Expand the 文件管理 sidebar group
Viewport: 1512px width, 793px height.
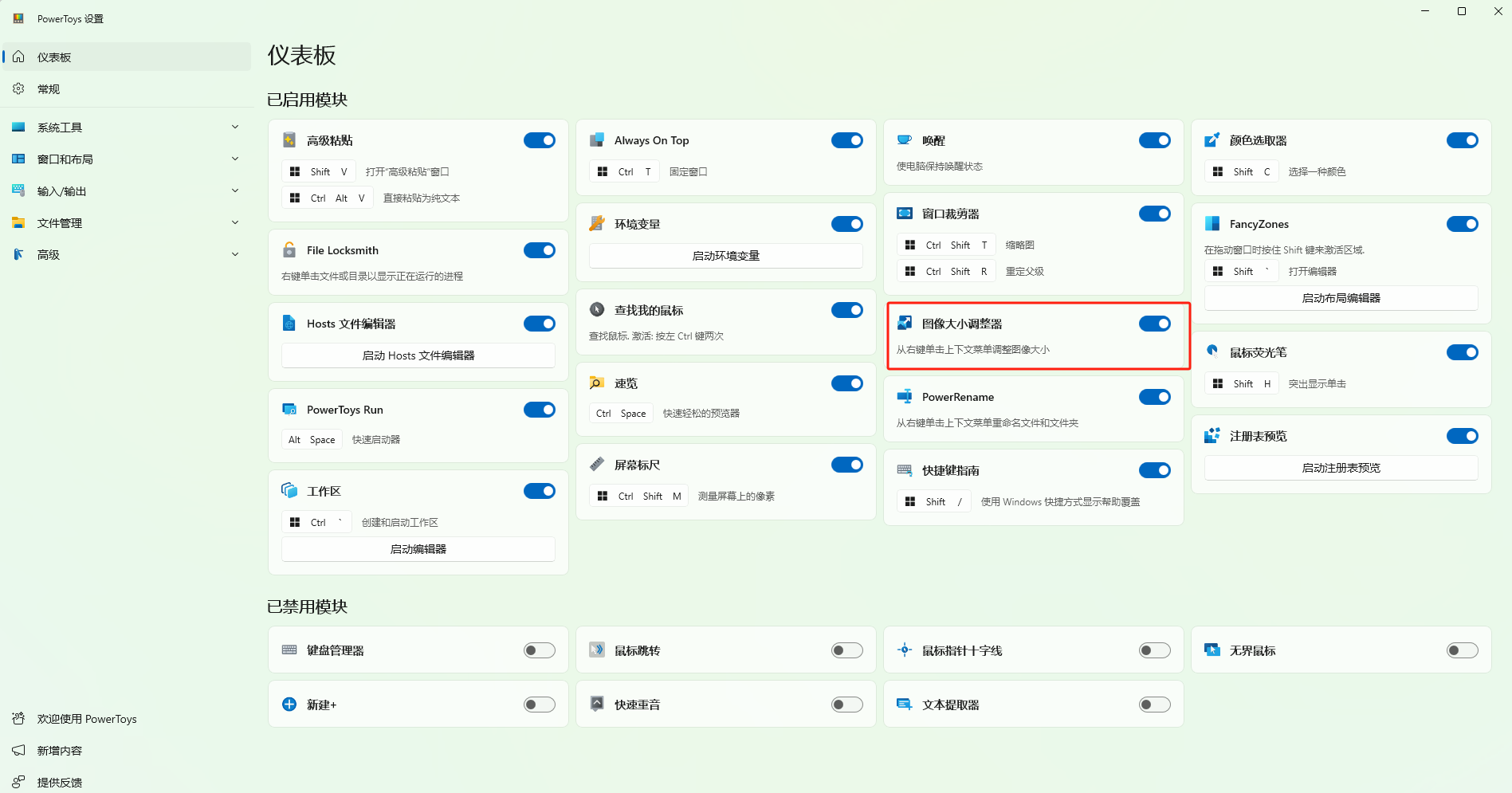pos(127,223)
